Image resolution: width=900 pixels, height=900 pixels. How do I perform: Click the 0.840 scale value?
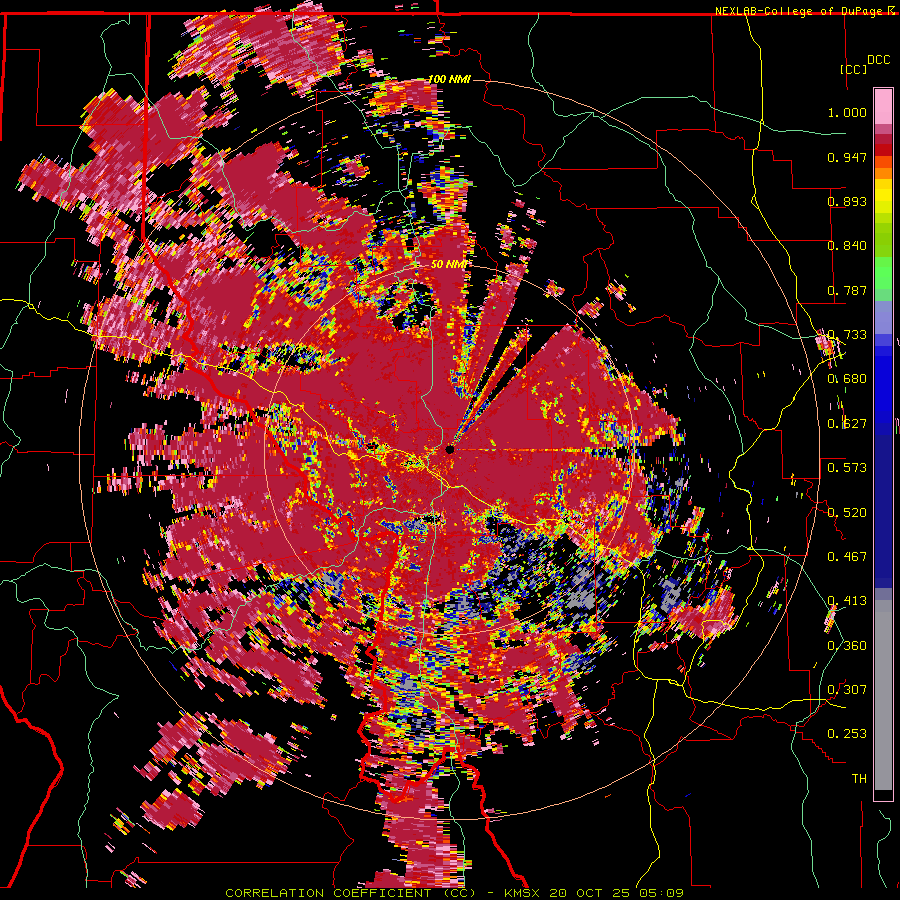847,246
